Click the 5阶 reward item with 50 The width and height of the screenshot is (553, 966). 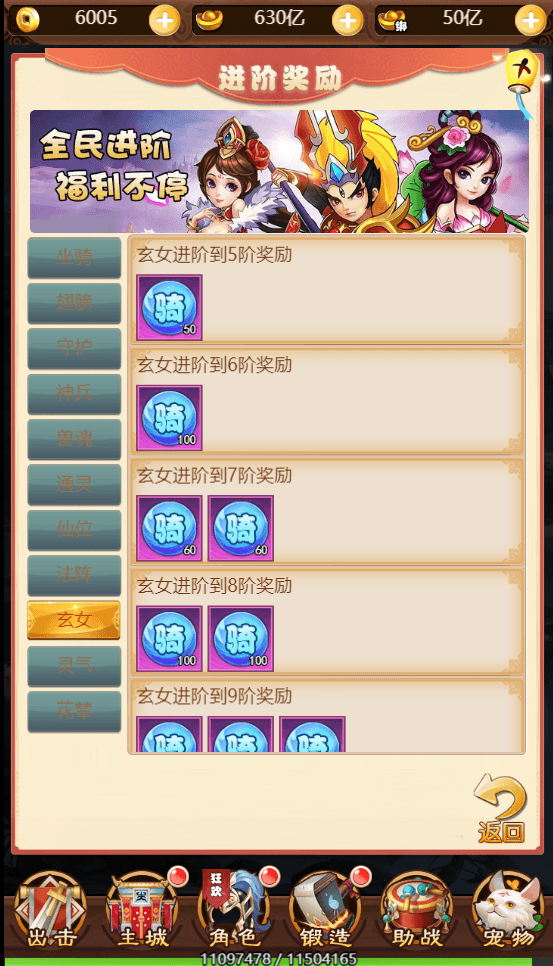(169, 307)
